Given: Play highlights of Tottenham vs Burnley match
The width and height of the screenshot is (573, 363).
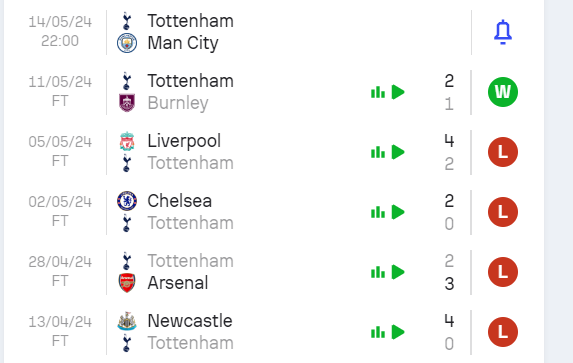Looking at the screenshot, I should pos(398,92).
